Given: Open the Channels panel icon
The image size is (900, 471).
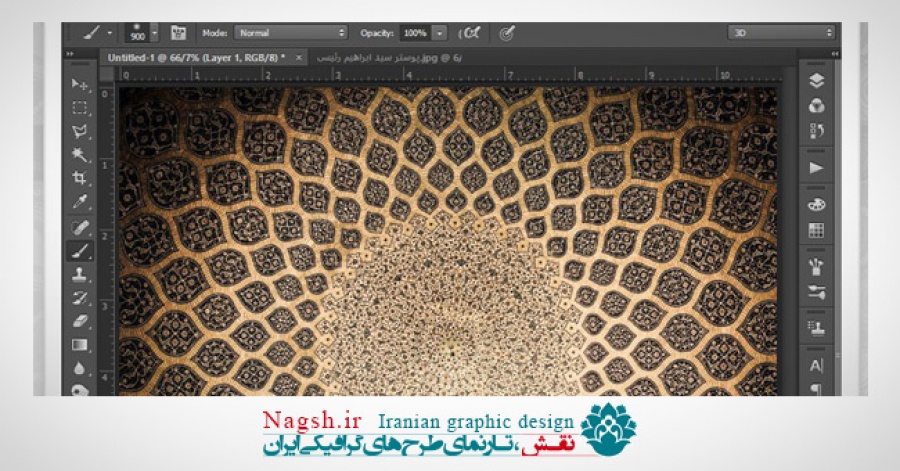Looking at the screenshot, I should coord(816,106).
